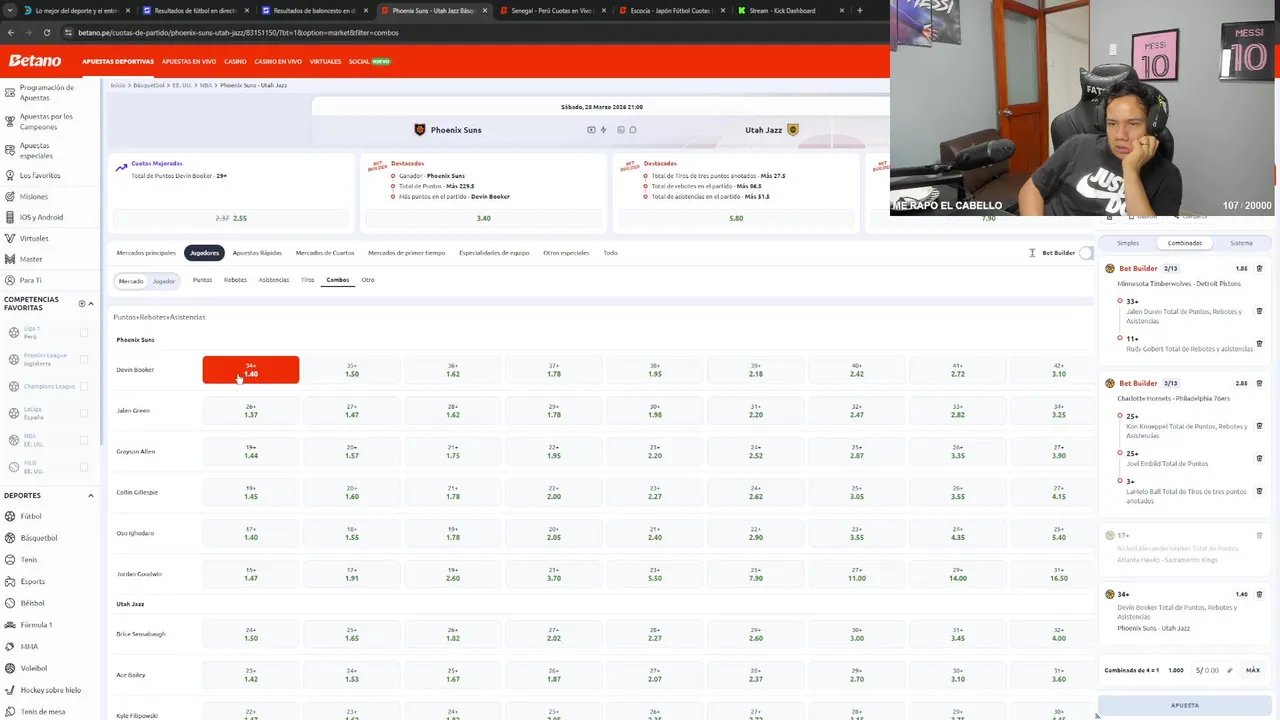The height and width of the screenshot is (720, 1280).
Task: Open new browser tab
Action: point(860,11)
